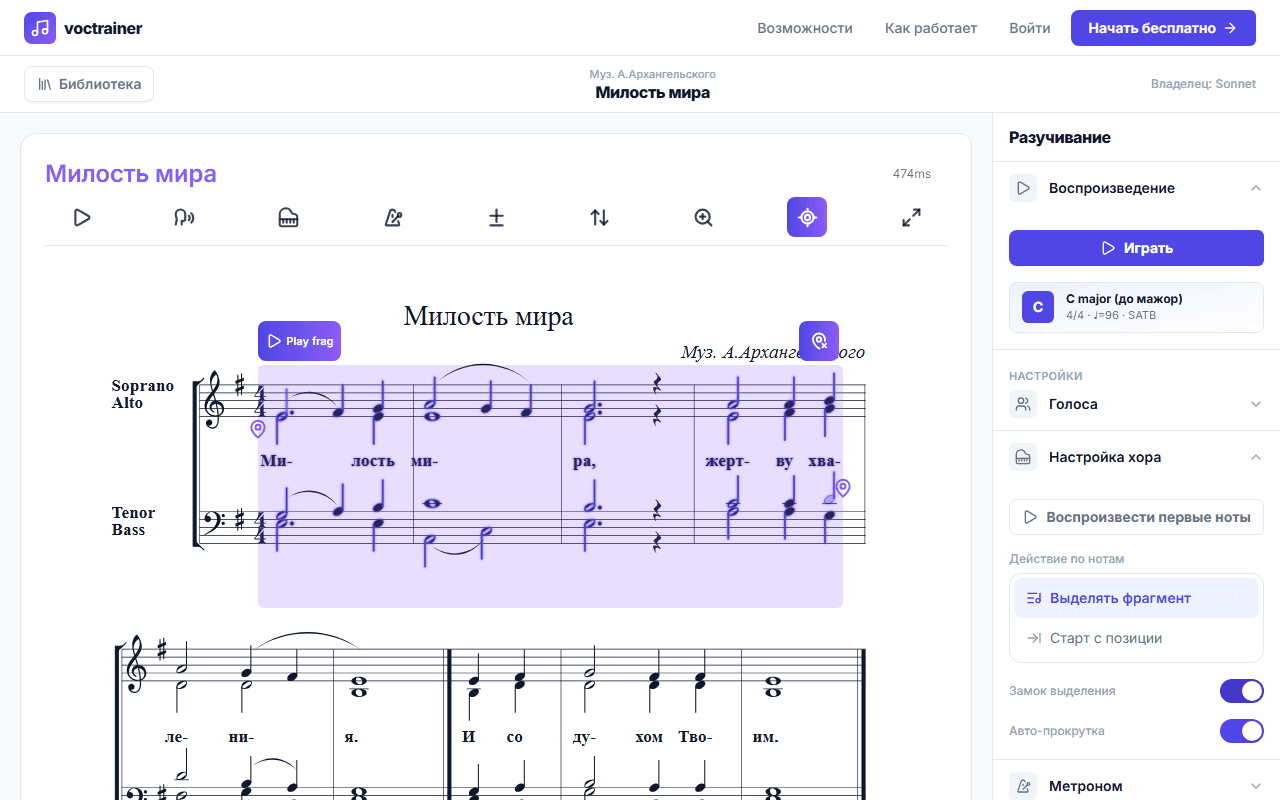Select the Старт с позиции note action
1280x800 pixels.
(1136, 638)
